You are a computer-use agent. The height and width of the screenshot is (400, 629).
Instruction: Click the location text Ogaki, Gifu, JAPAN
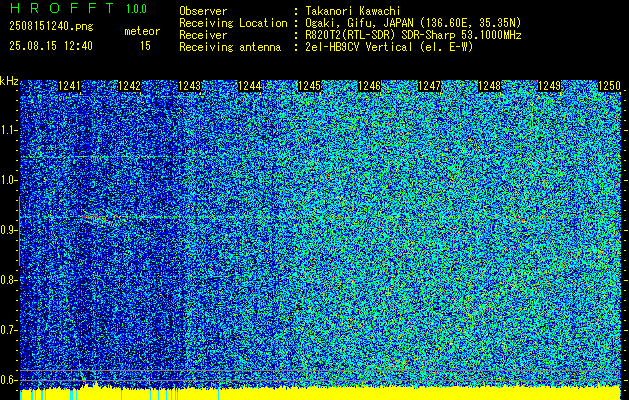[359, 23]
